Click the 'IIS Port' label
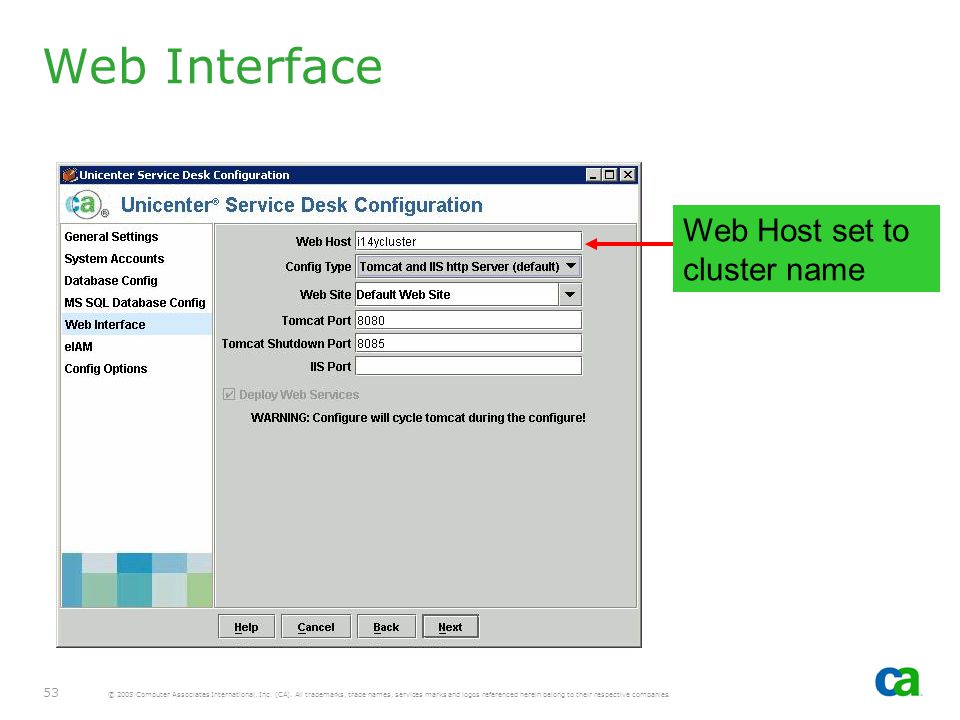This screenshot has height=720, width=960. [331, 367]
